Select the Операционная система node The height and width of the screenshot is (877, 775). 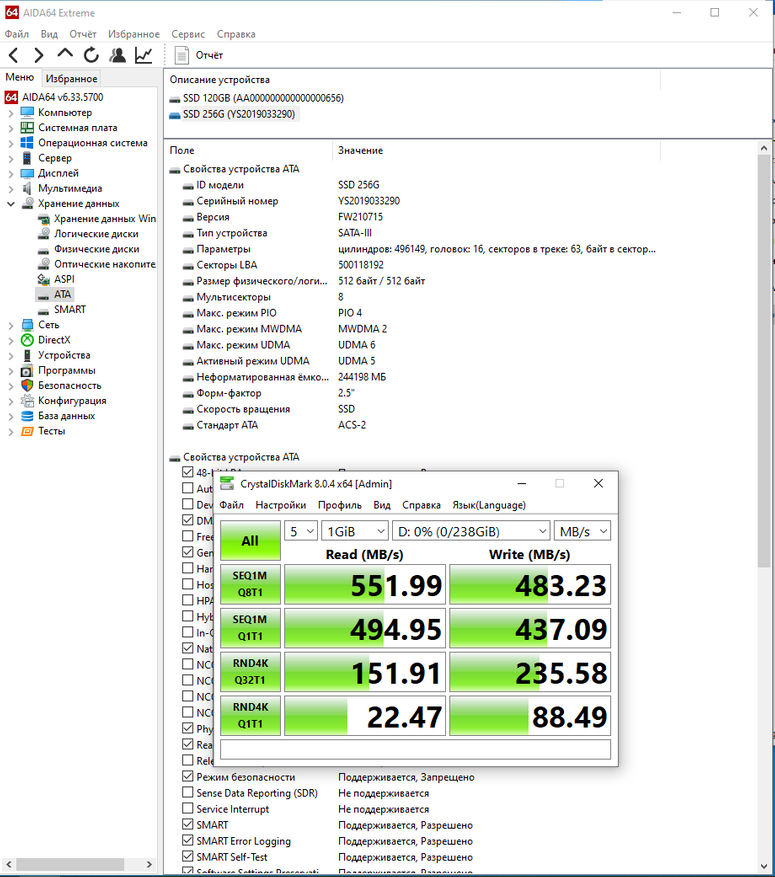coord(93,143)
